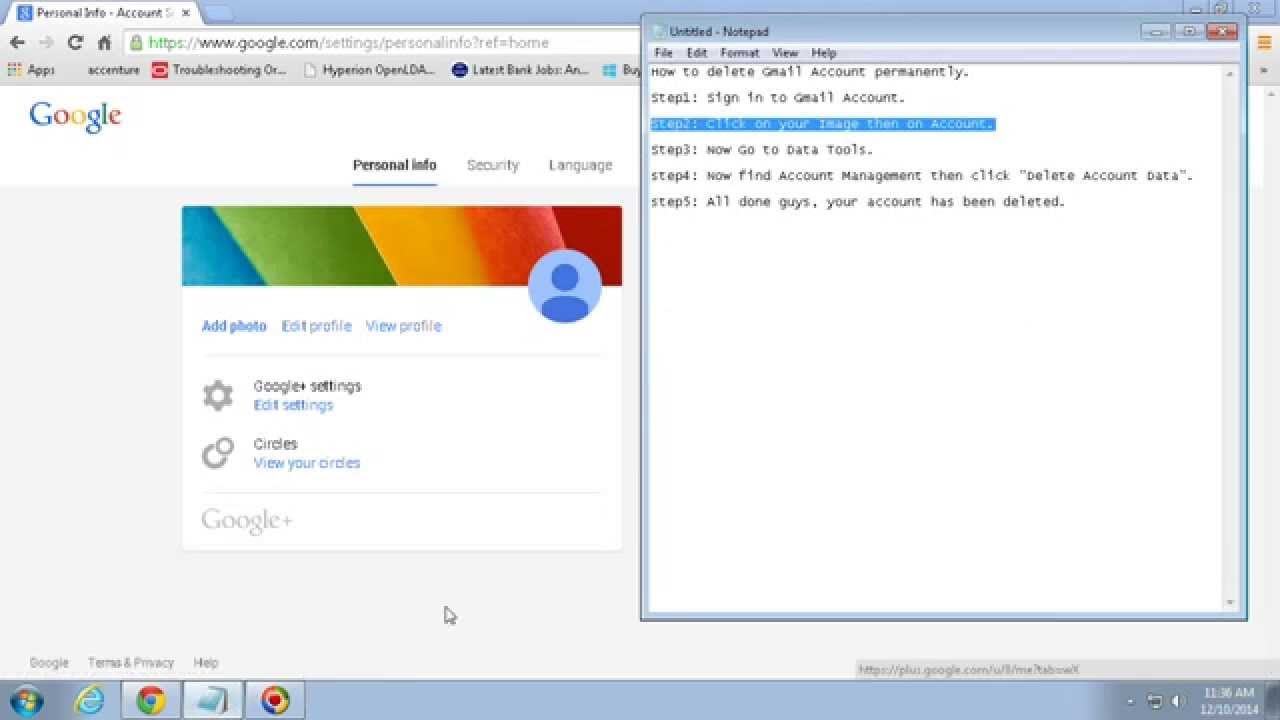The width and height of the screenshot is (1280, 720).
Task: Click the Notepad taskbar icon
Action: point(213,700)
